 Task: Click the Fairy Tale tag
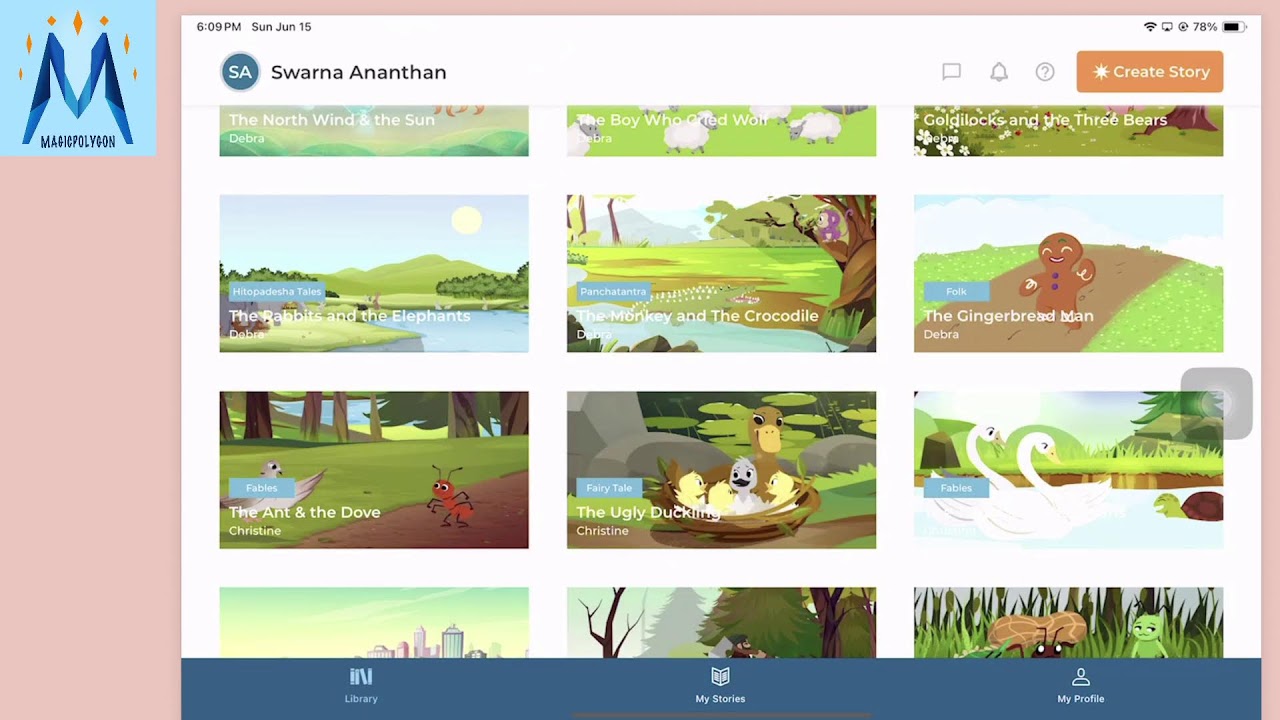point(609,488)
